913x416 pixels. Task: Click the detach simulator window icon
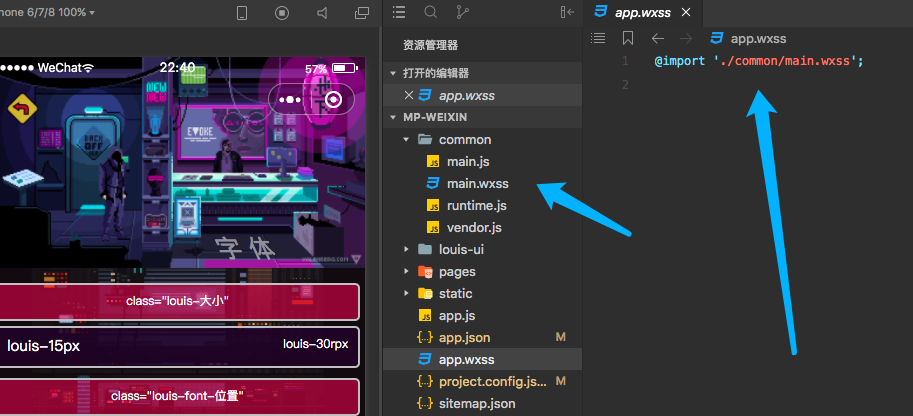click(x=362, y=13)
